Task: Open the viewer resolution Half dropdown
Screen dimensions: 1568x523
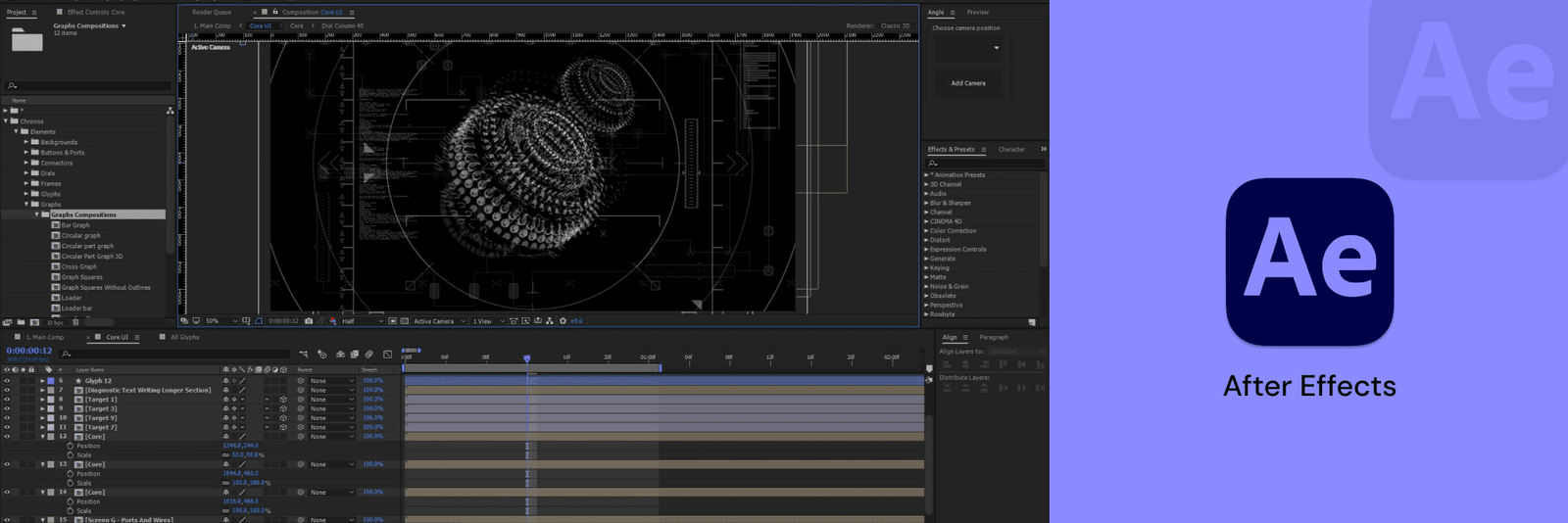Action: click(362, 321)
